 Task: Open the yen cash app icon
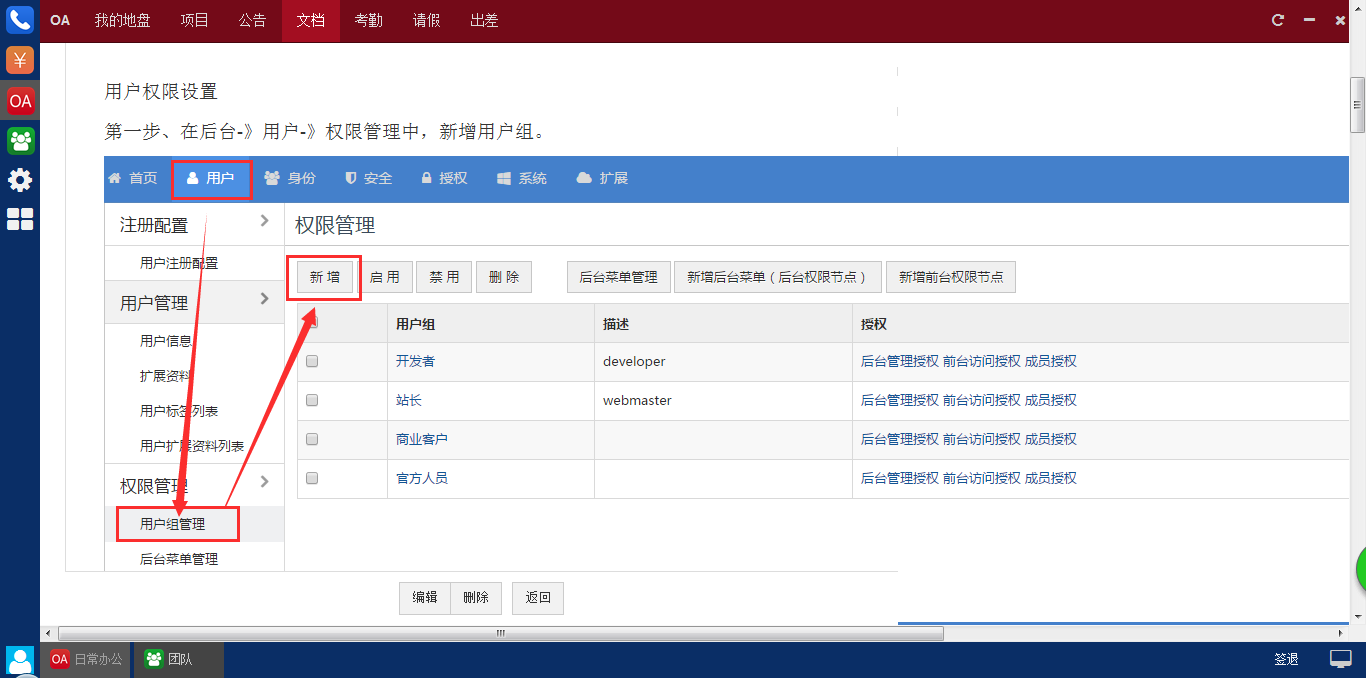pyautogui.click(x=20, y=60)
